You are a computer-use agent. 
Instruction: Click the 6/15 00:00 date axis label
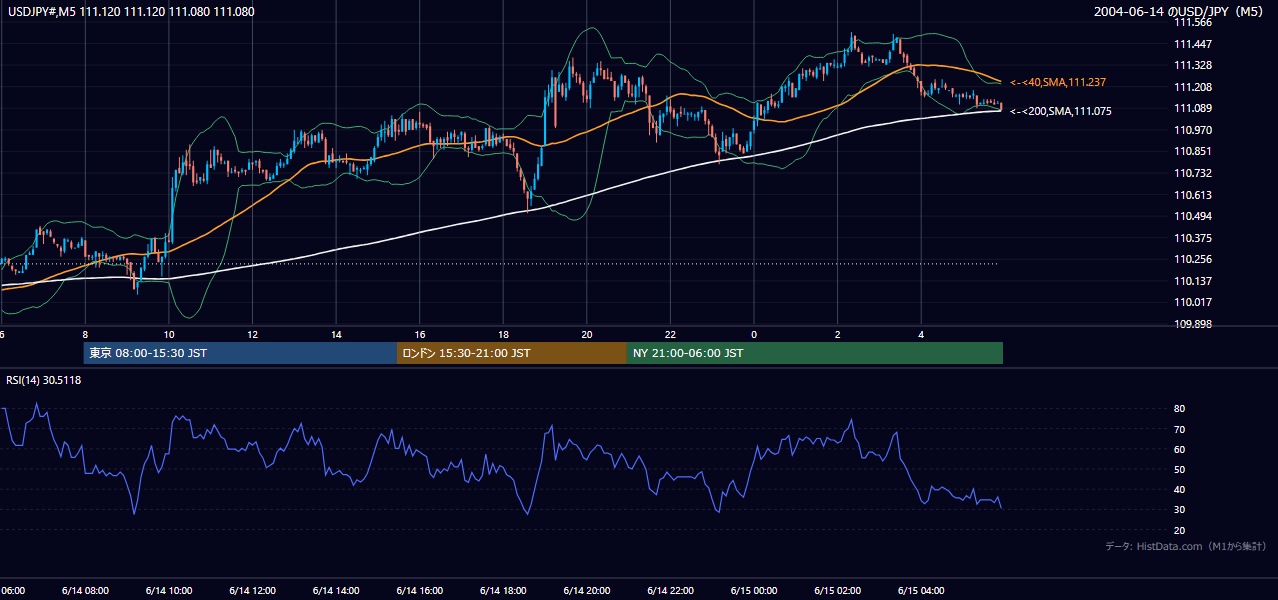point(754,590)
